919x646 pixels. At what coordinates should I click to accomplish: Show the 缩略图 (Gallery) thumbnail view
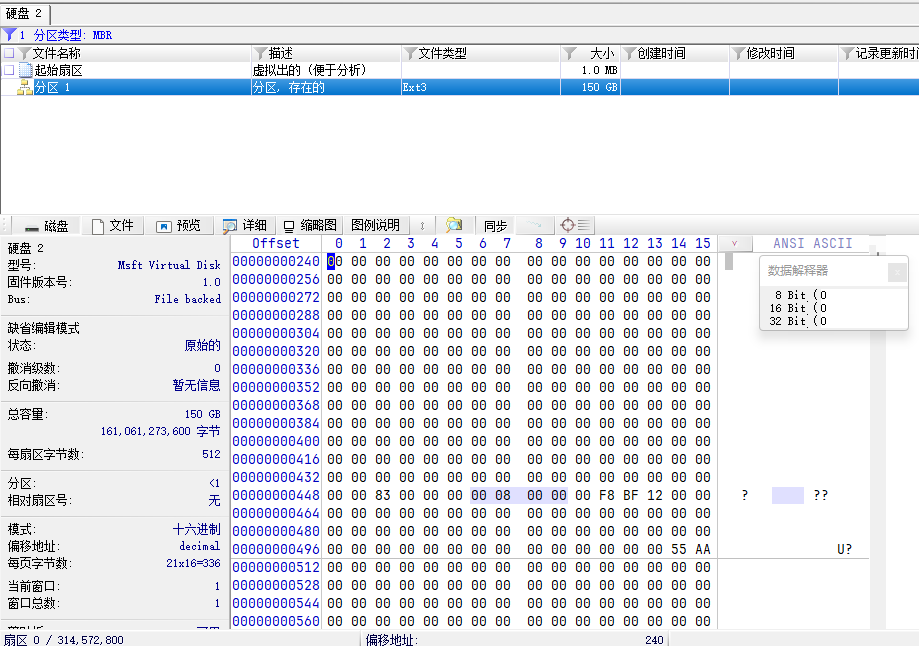310,226
